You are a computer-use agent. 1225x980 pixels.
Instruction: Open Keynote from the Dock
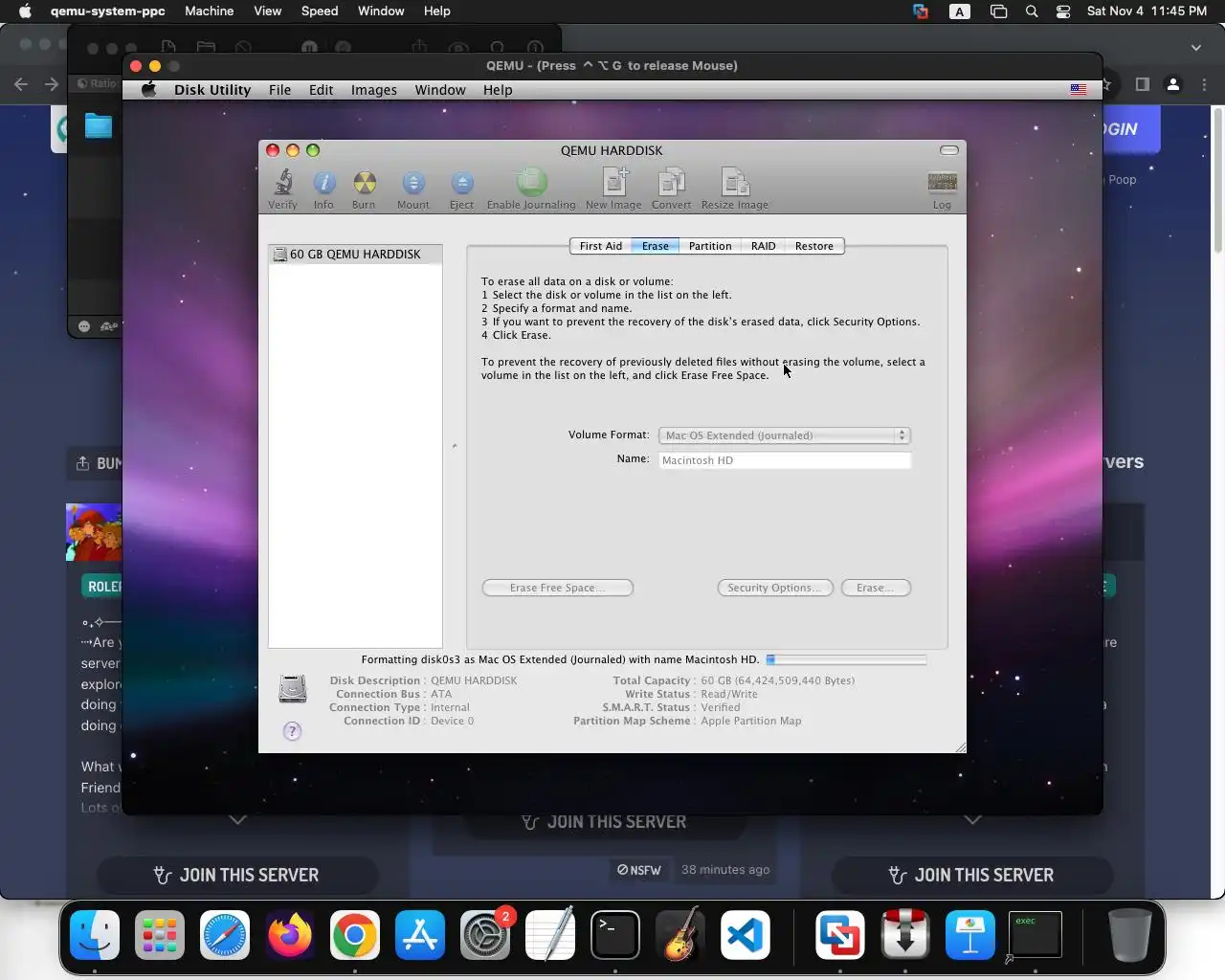point(970,934)
